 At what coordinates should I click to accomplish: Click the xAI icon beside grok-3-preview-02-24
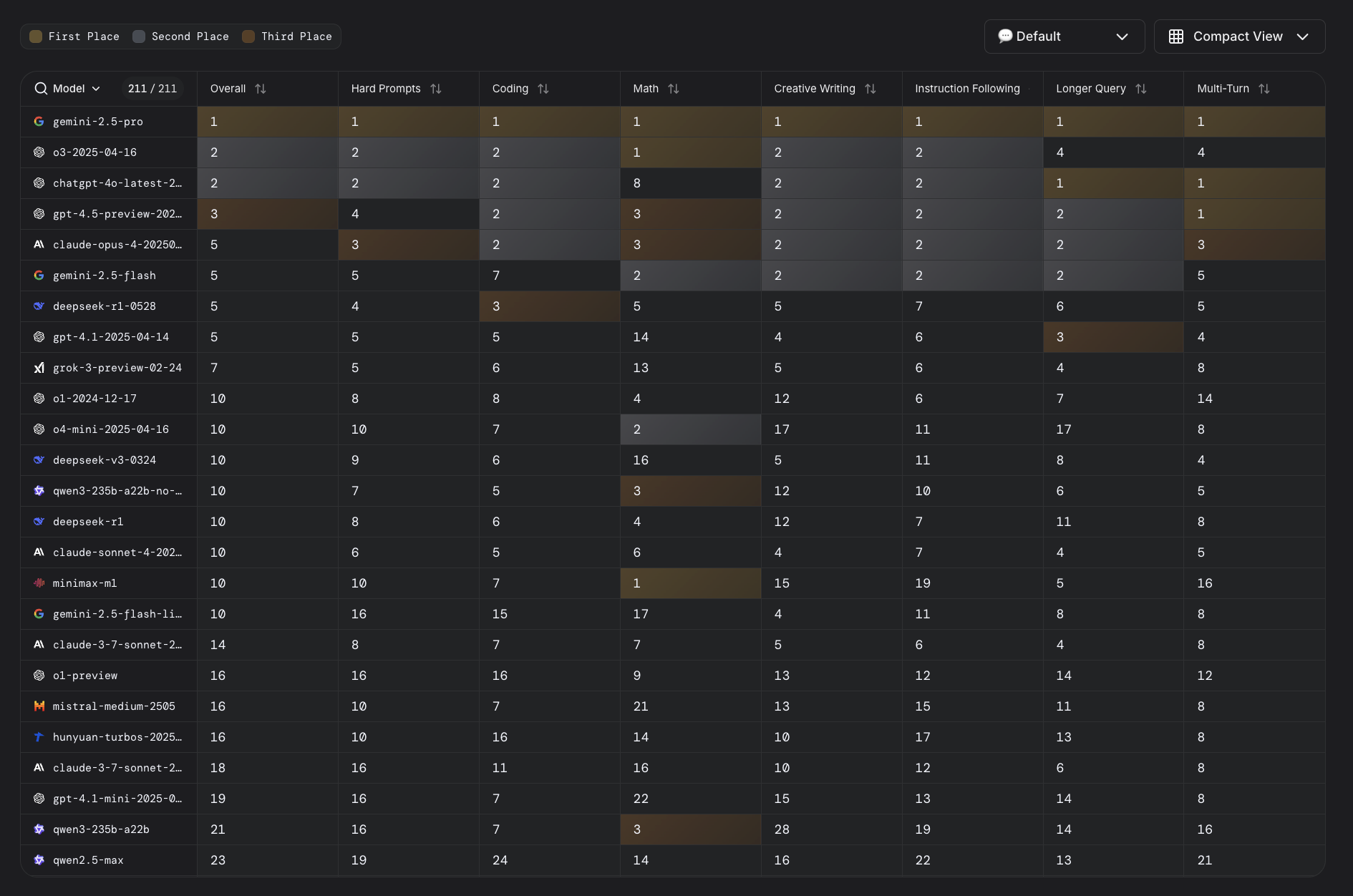pyautogui.click(x=39, y=368)
